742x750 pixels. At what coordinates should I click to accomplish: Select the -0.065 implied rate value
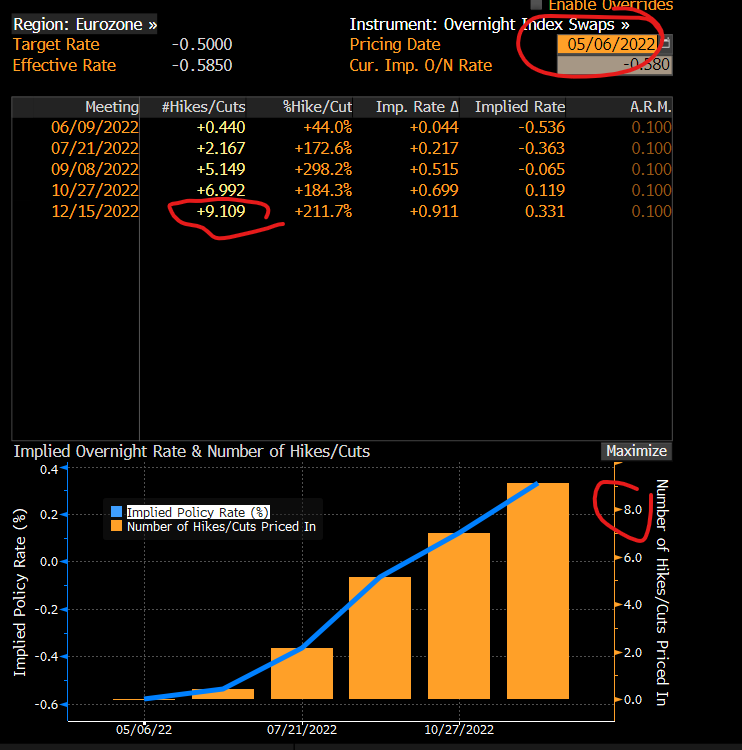[x=542, y=169]
